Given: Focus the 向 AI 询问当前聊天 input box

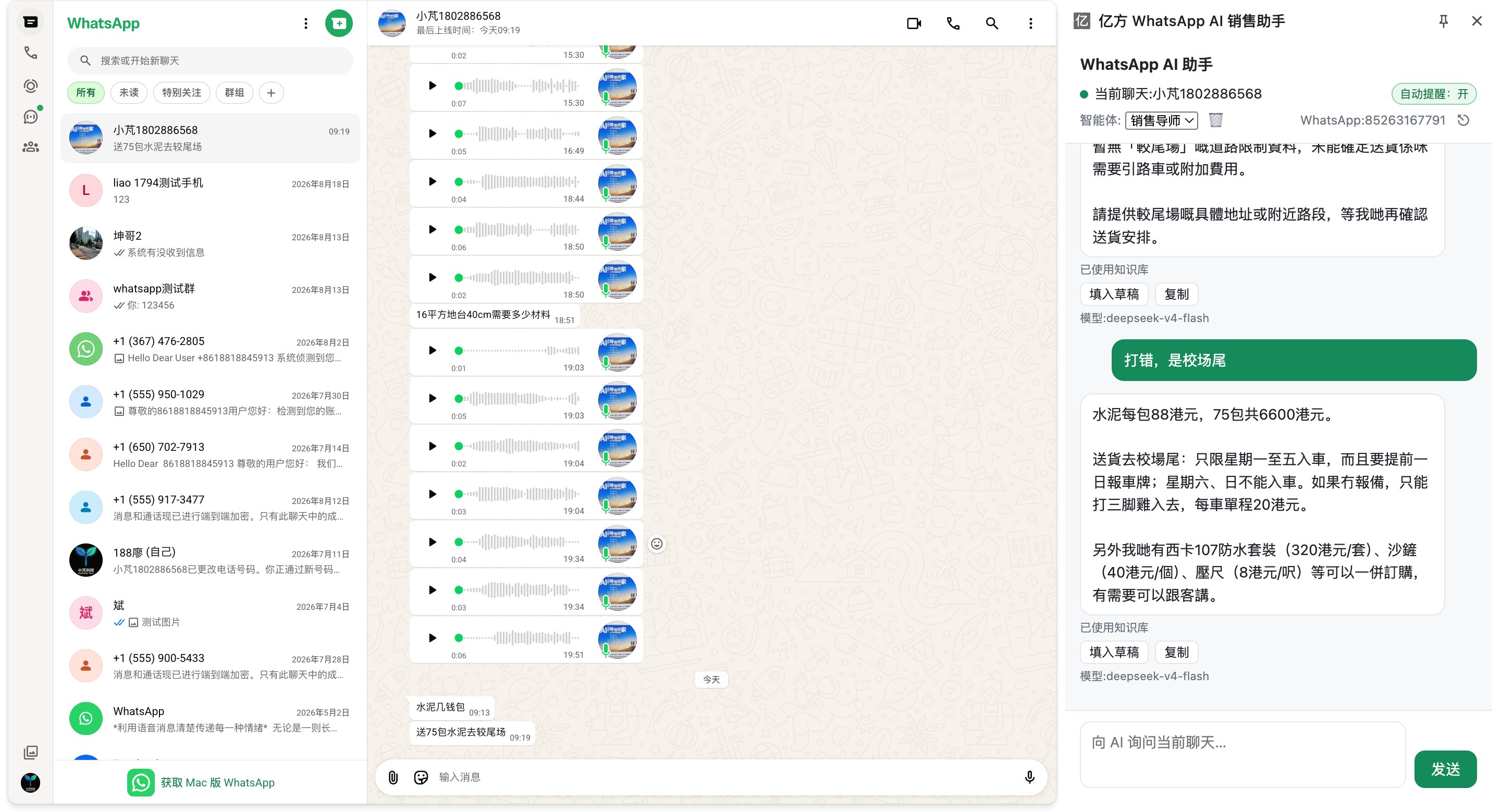Looking at the screenshot, I should [1242, 754].
